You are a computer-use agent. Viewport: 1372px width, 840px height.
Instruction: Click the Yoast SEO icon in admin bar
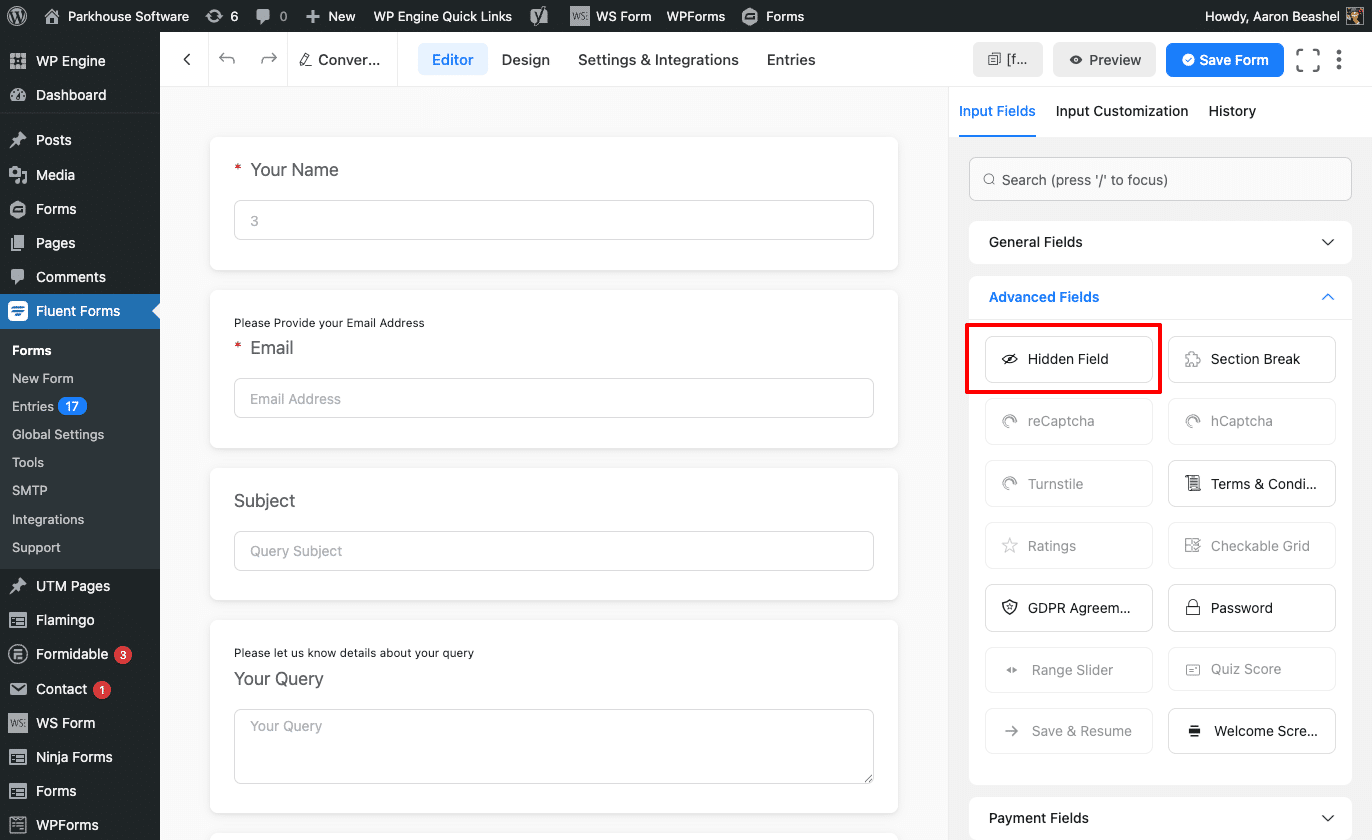[x=539, y=16]
